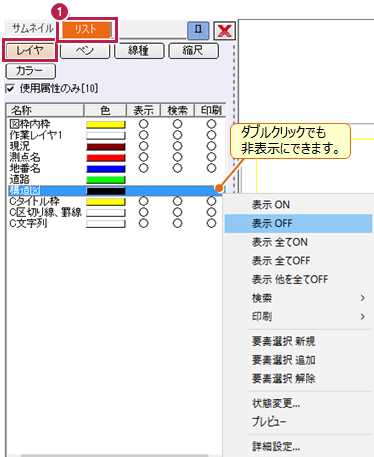Click the pin panel icon
Viewport: 374px width, 457px height.
point(198,31)
